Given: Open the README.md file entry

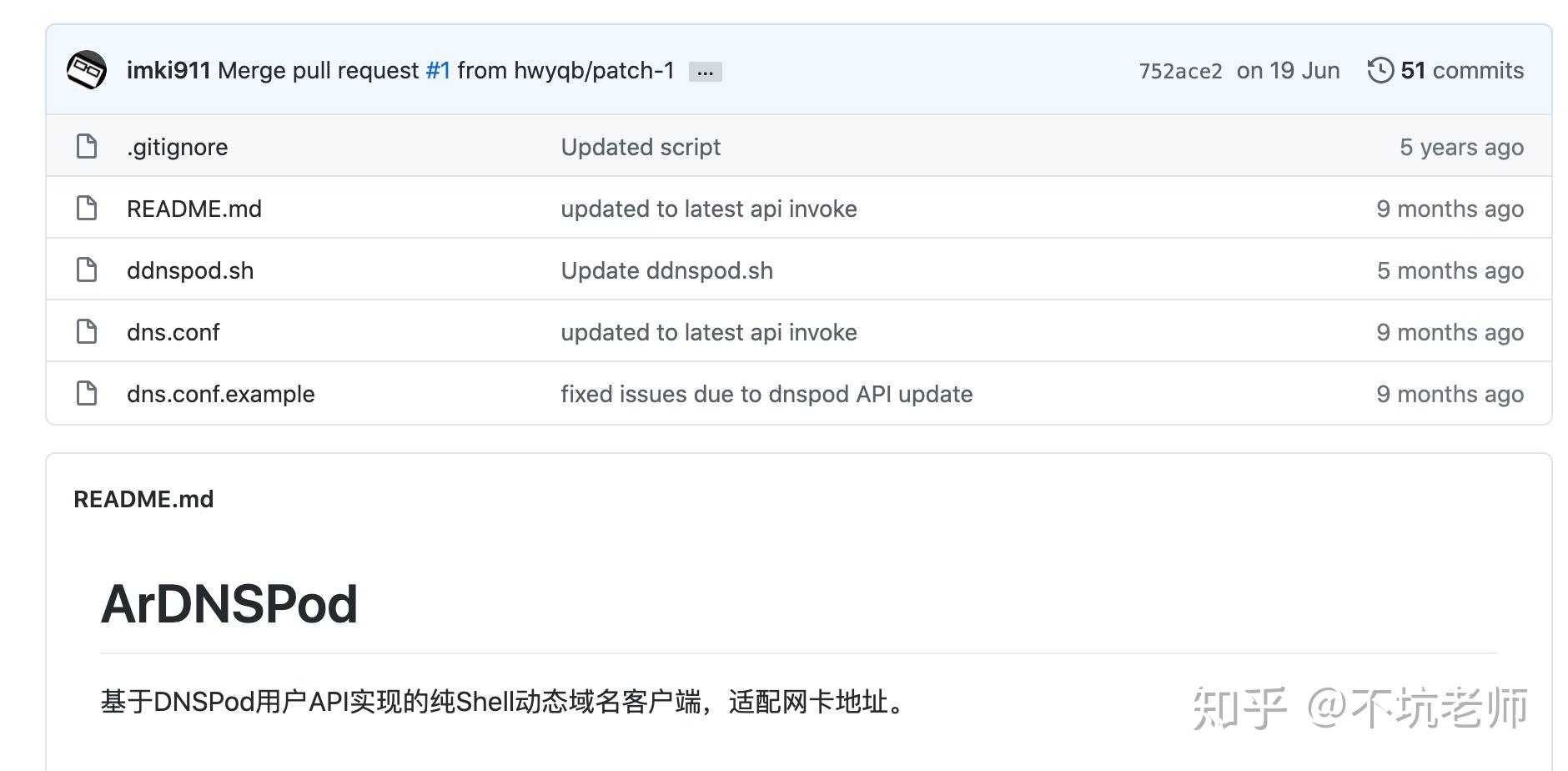Looking at the screenshot, I should point(193,208).
